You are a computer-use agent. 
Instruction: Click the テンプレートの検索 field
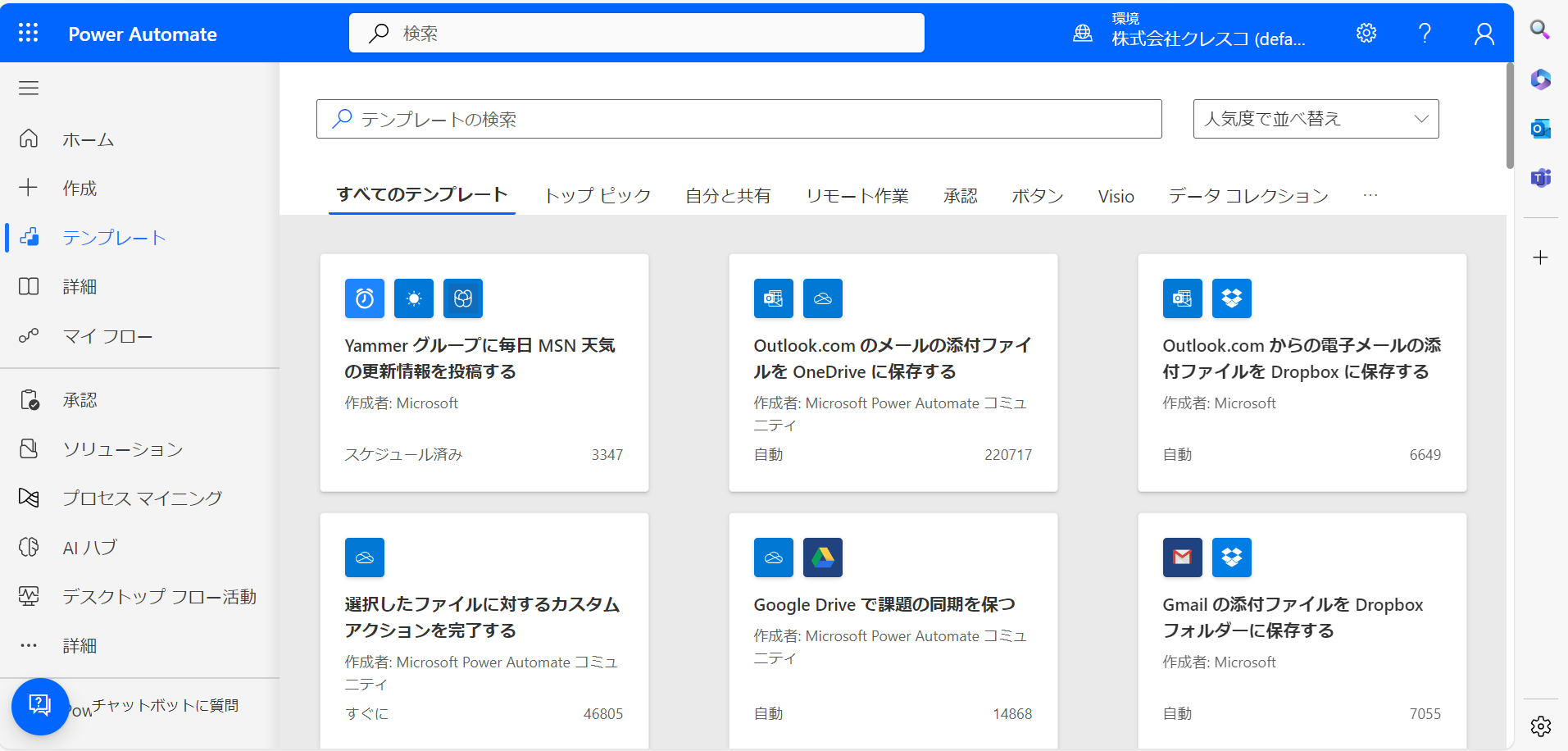click(739, 119)
